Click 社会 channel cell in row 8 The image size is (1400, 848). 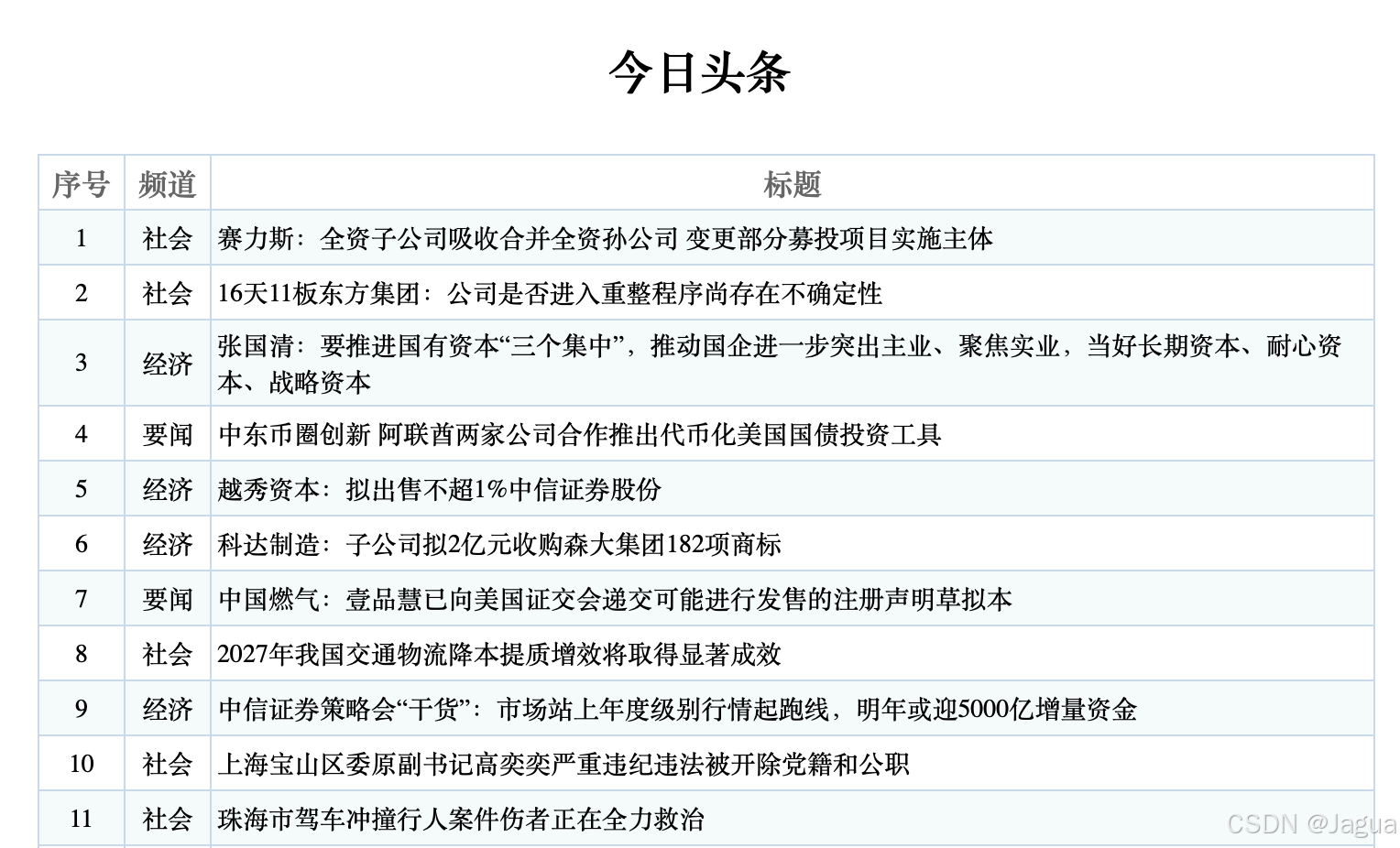pos(168,654)
